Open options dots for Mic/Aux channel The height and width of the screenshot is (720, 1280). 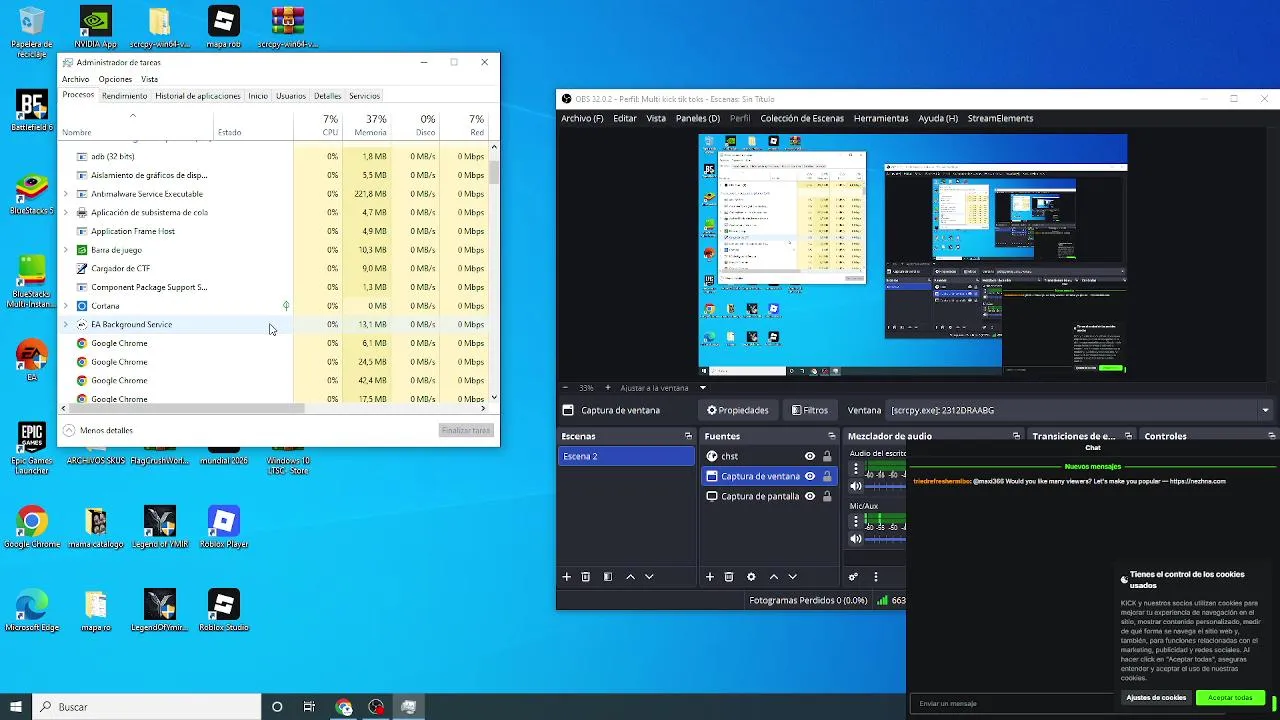[x=856, y=522]
